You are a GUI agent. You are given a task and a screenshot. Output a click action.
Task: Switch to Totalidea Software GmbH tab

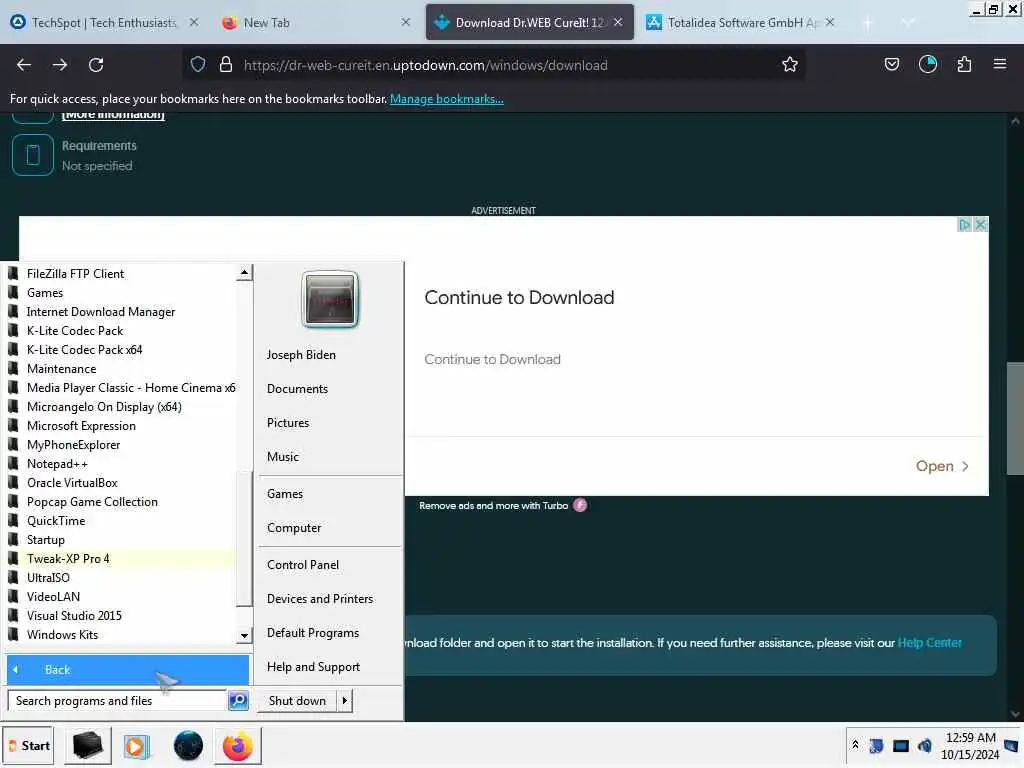[x=742, y=22]
